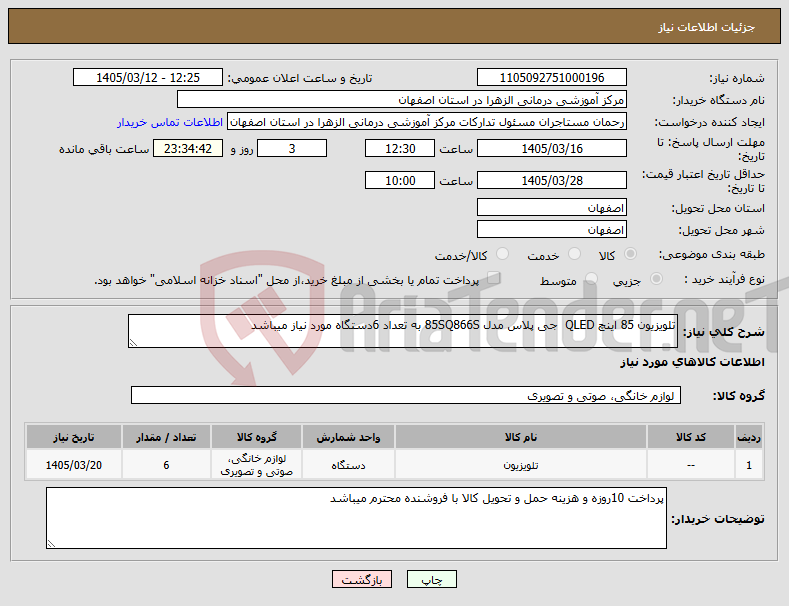Click the quantity cell showing 6
This screenshot has width=789, height=606.
pos(167,465)
